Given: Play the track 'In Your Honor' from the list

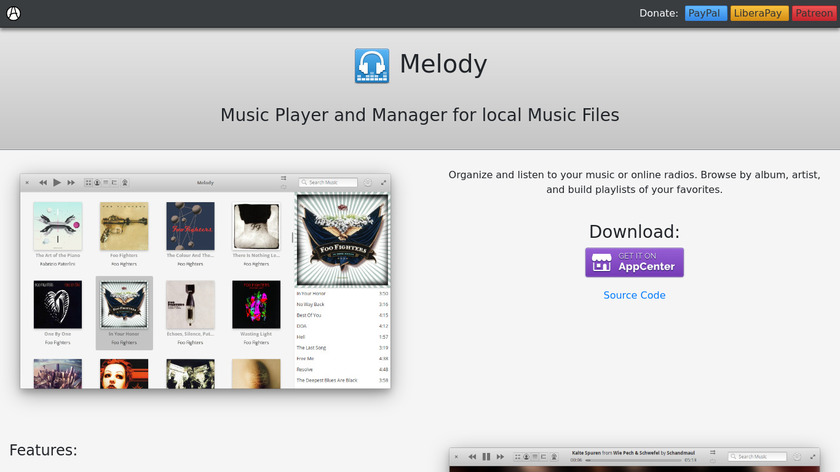Looking at the screenshot, I should (342, 294).
